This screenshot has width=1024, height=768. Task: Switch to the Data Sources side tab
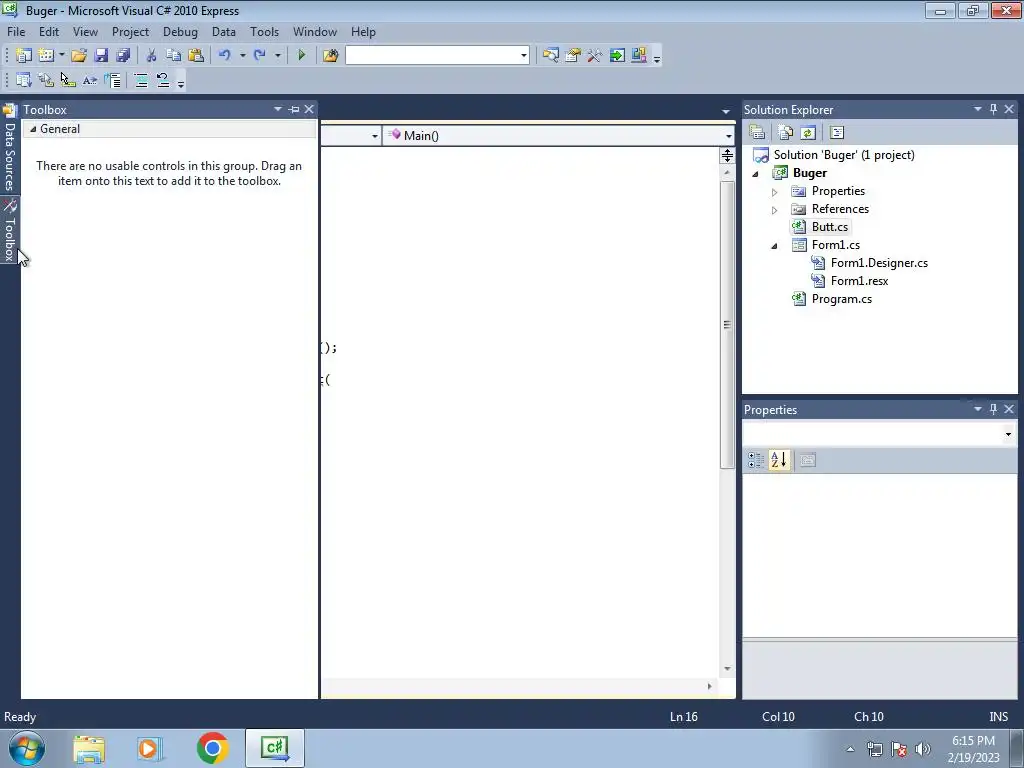9,148
